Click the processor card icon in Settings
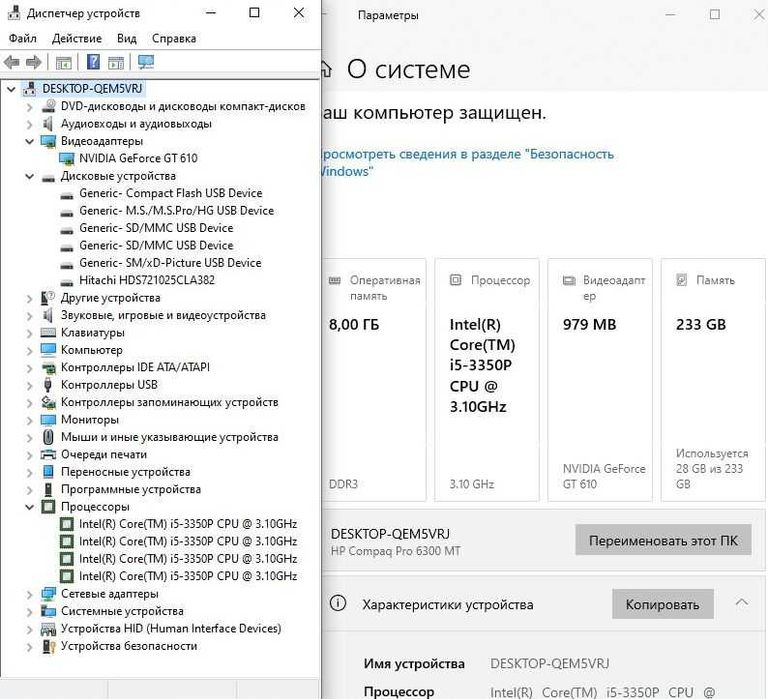The width and height of the screenshot is (768, 699). 456,280
